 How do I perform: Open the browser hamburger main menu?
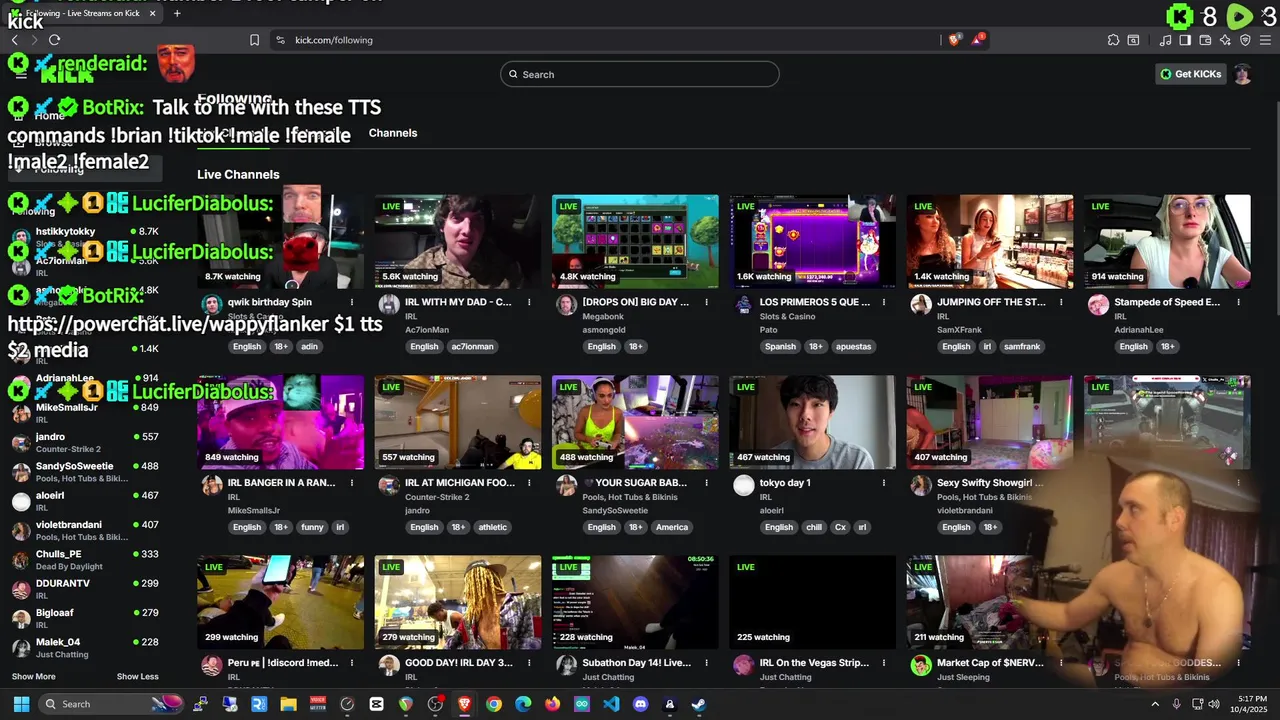click(x=1265, y=40)
